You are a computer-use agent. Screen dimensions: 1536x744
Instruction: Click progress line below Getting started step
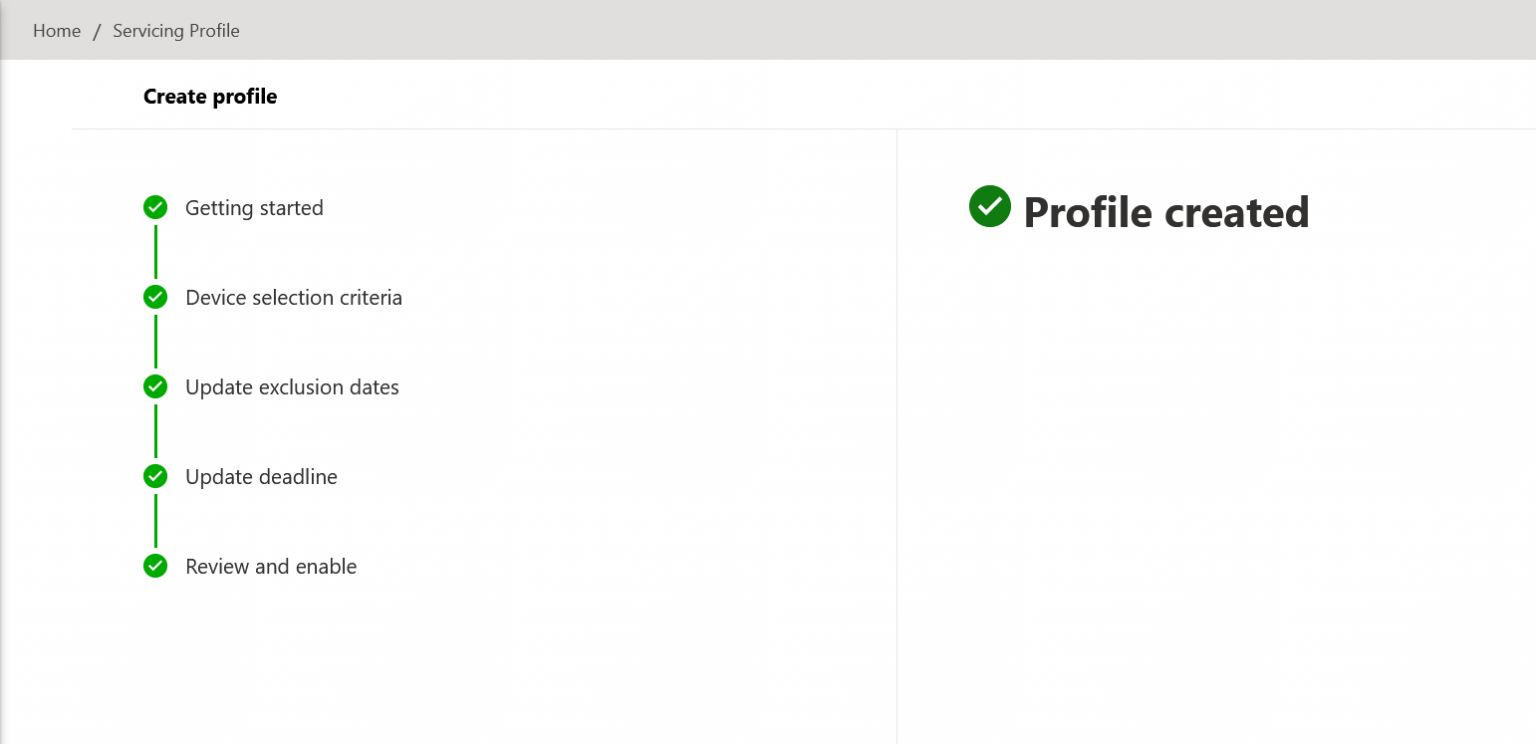pyautogui.click(x=155, y=252)
